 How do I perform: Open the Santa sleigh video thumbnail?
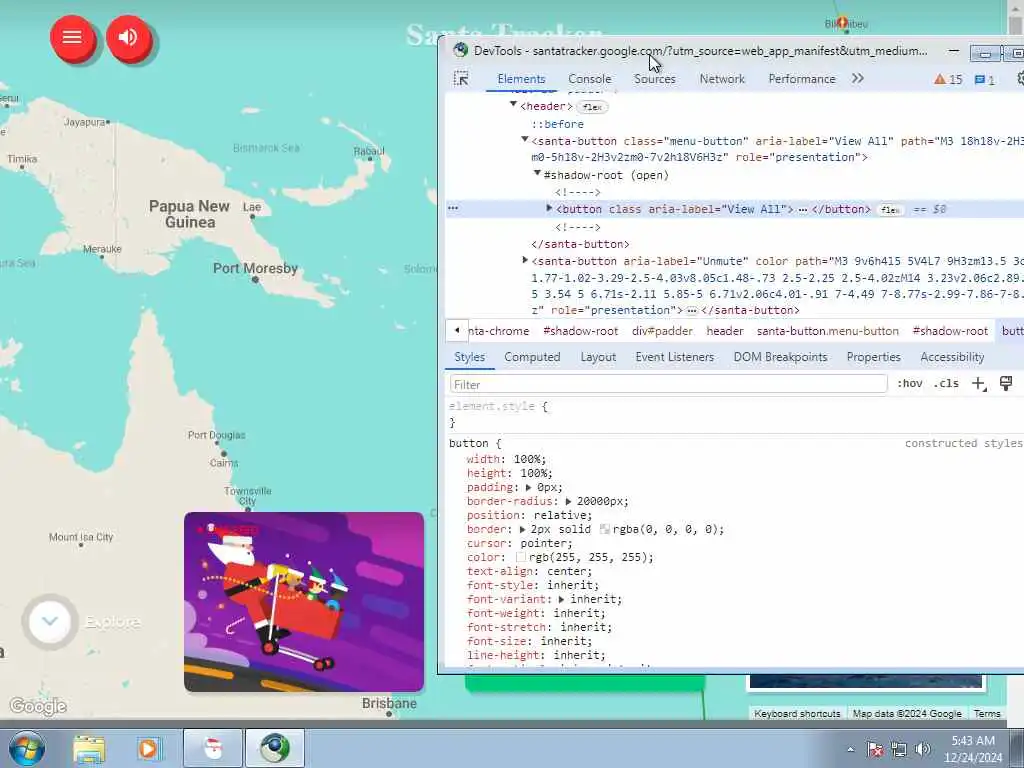[304, 601]
